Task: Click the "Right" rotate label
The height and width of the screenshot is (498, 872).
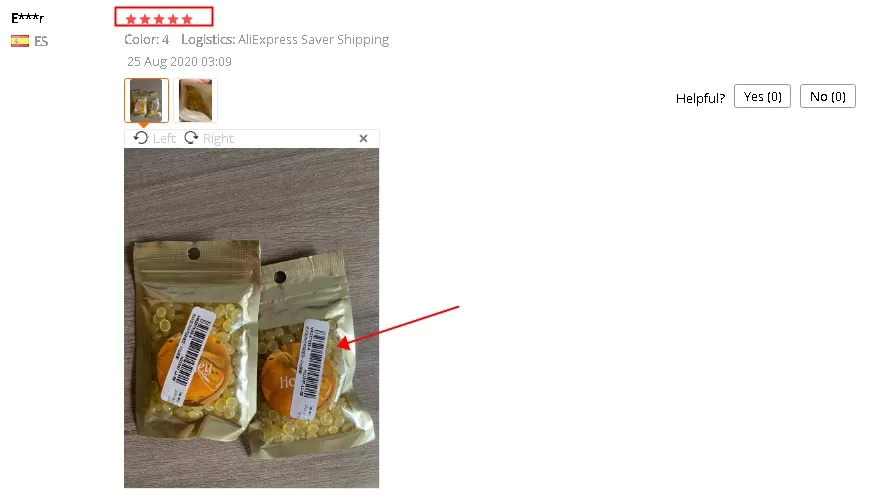Action: point(218,138)
